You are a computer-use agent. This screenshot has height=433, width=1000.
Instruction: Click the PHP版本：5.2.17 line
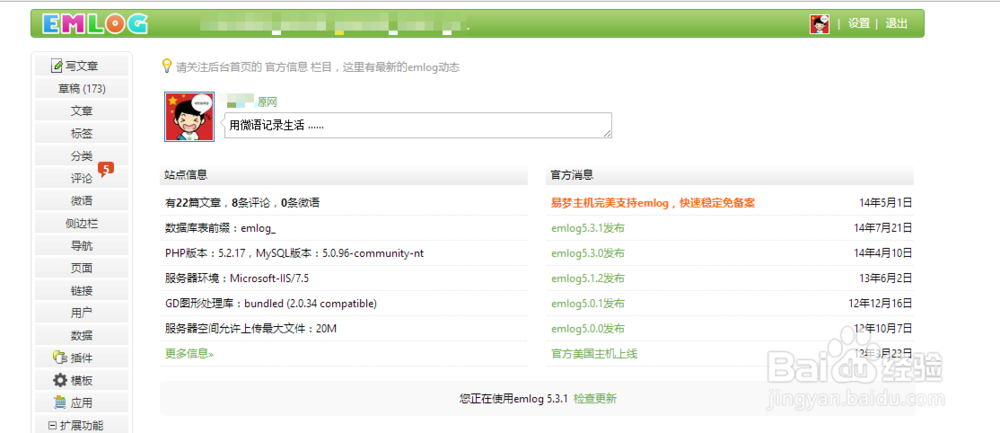(294, 253)
